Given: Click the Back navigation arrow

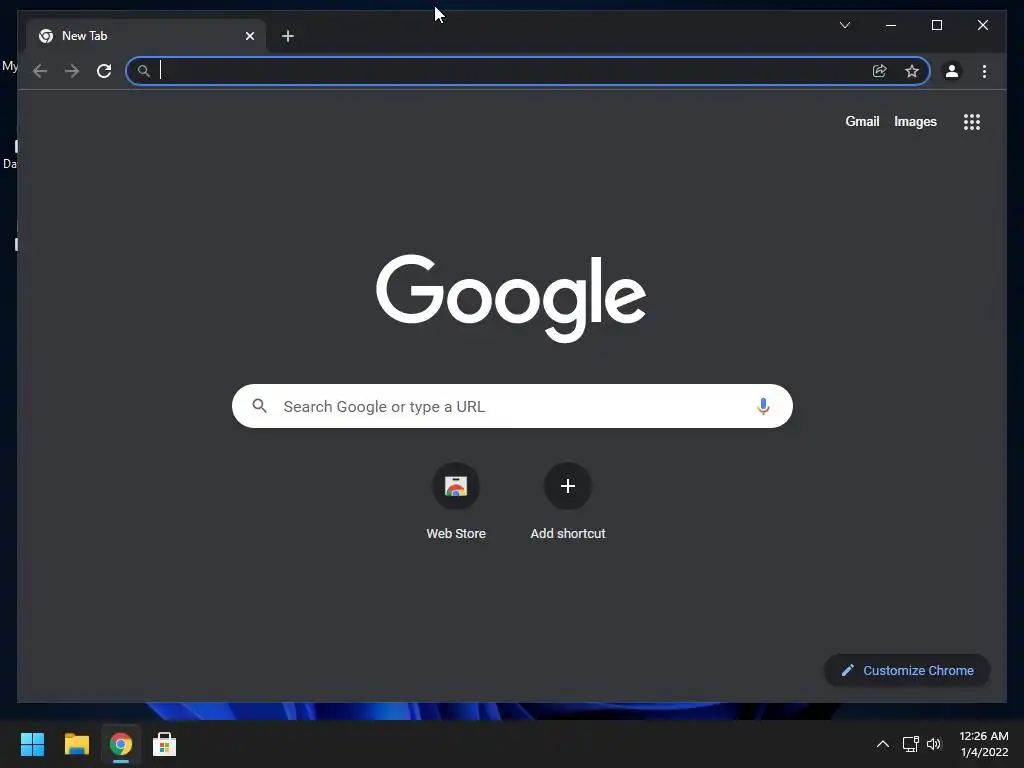Looking at the screenshot, I should [x=40, y=71].
